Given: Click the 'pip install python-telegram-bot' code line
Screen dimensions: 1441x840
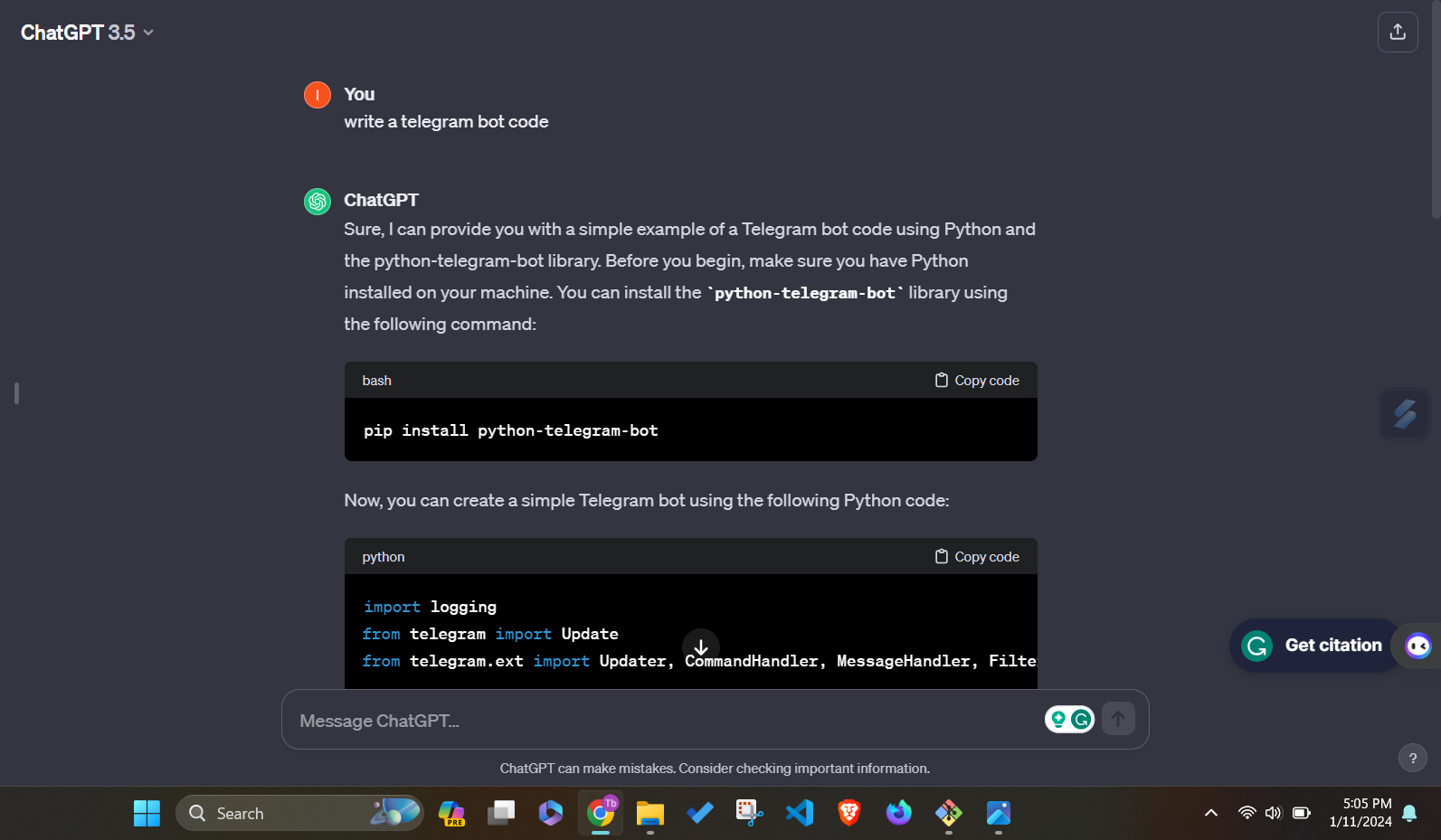Looking at the screenshot, I should (511, 430).
